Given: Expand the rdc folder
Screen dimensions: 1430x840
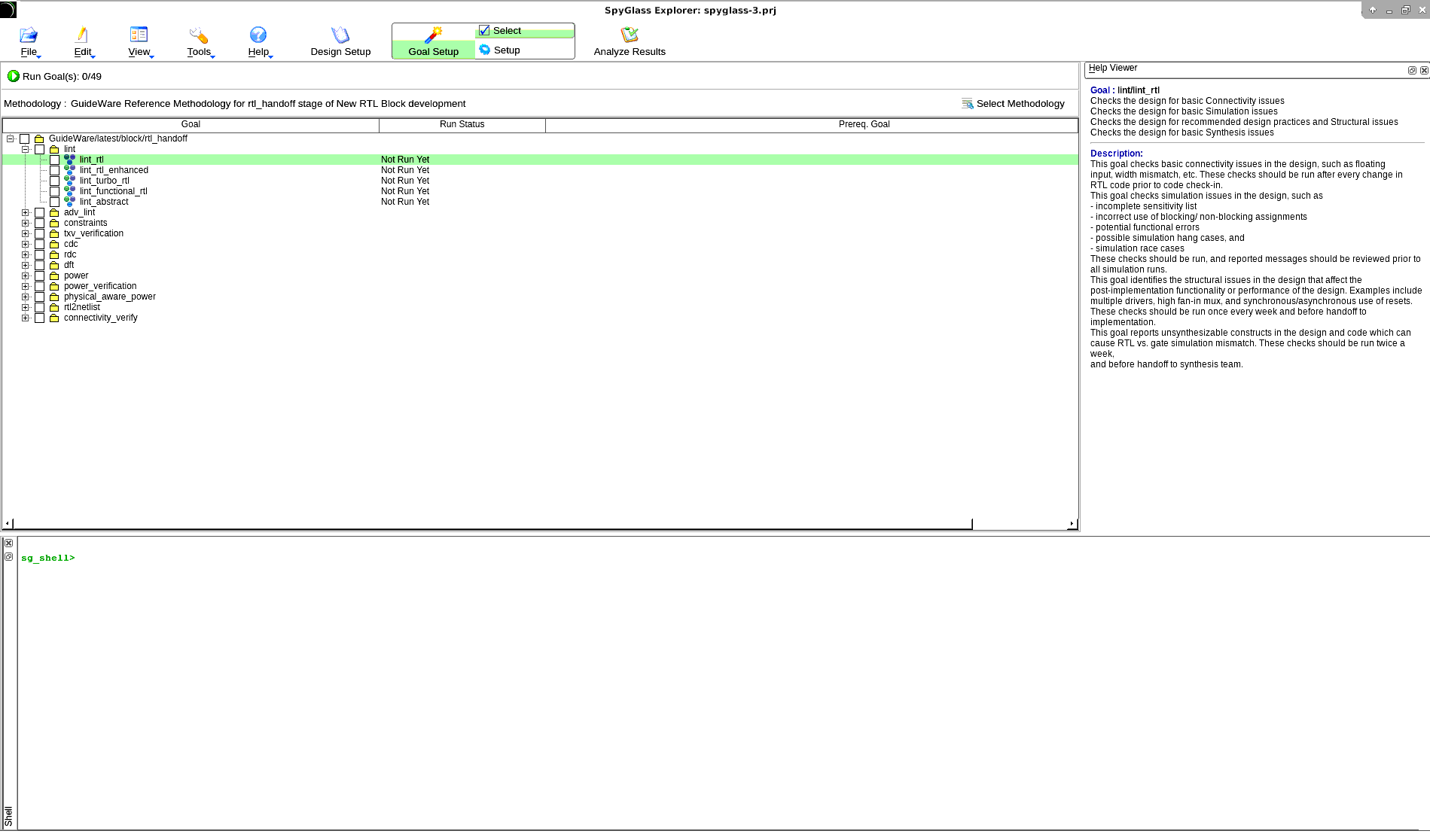Looking at the screenshot, I should tap(26, 254).
